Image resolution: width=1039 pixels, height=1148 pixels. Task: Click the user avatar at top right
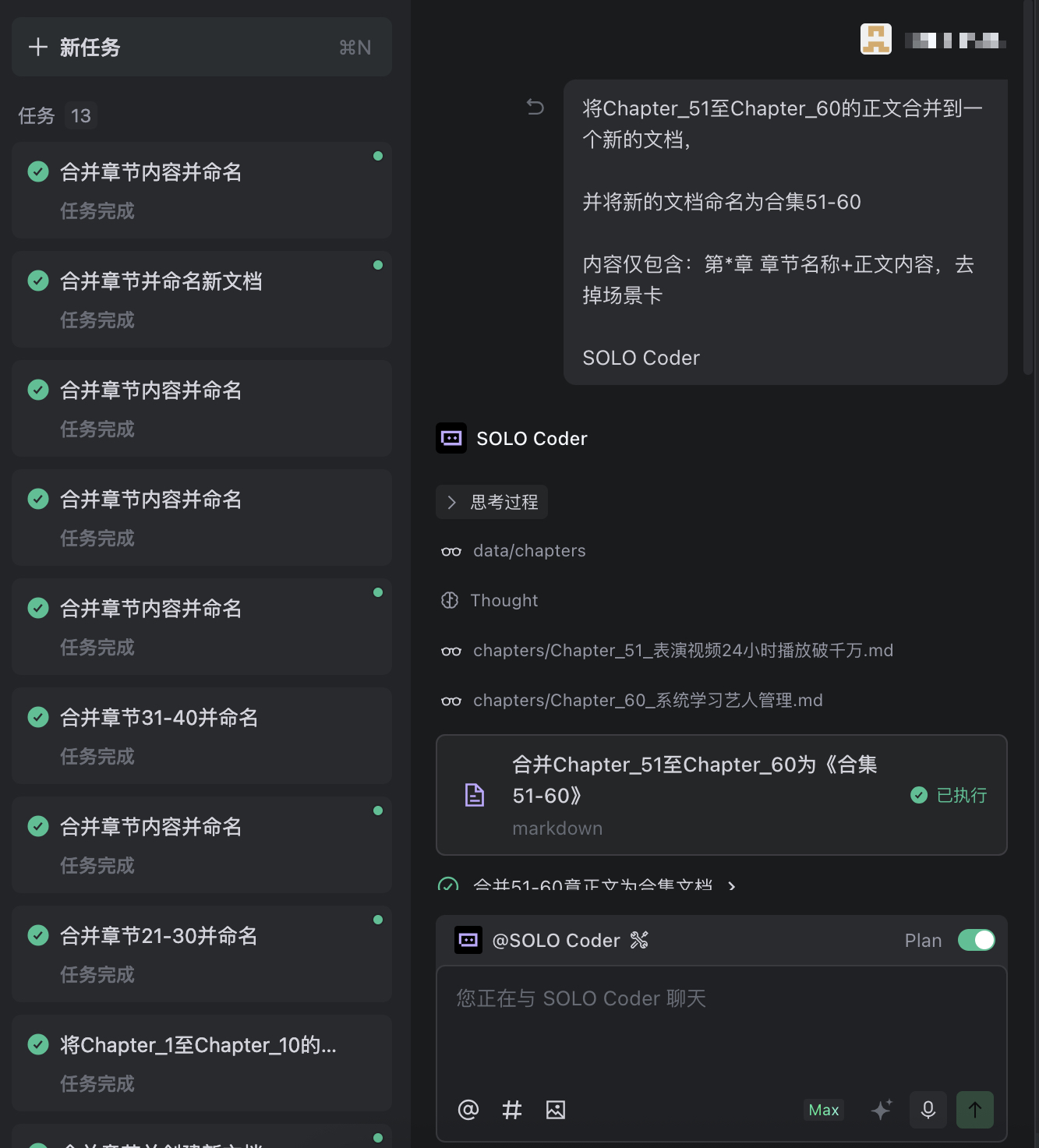[x=875, y=39]
